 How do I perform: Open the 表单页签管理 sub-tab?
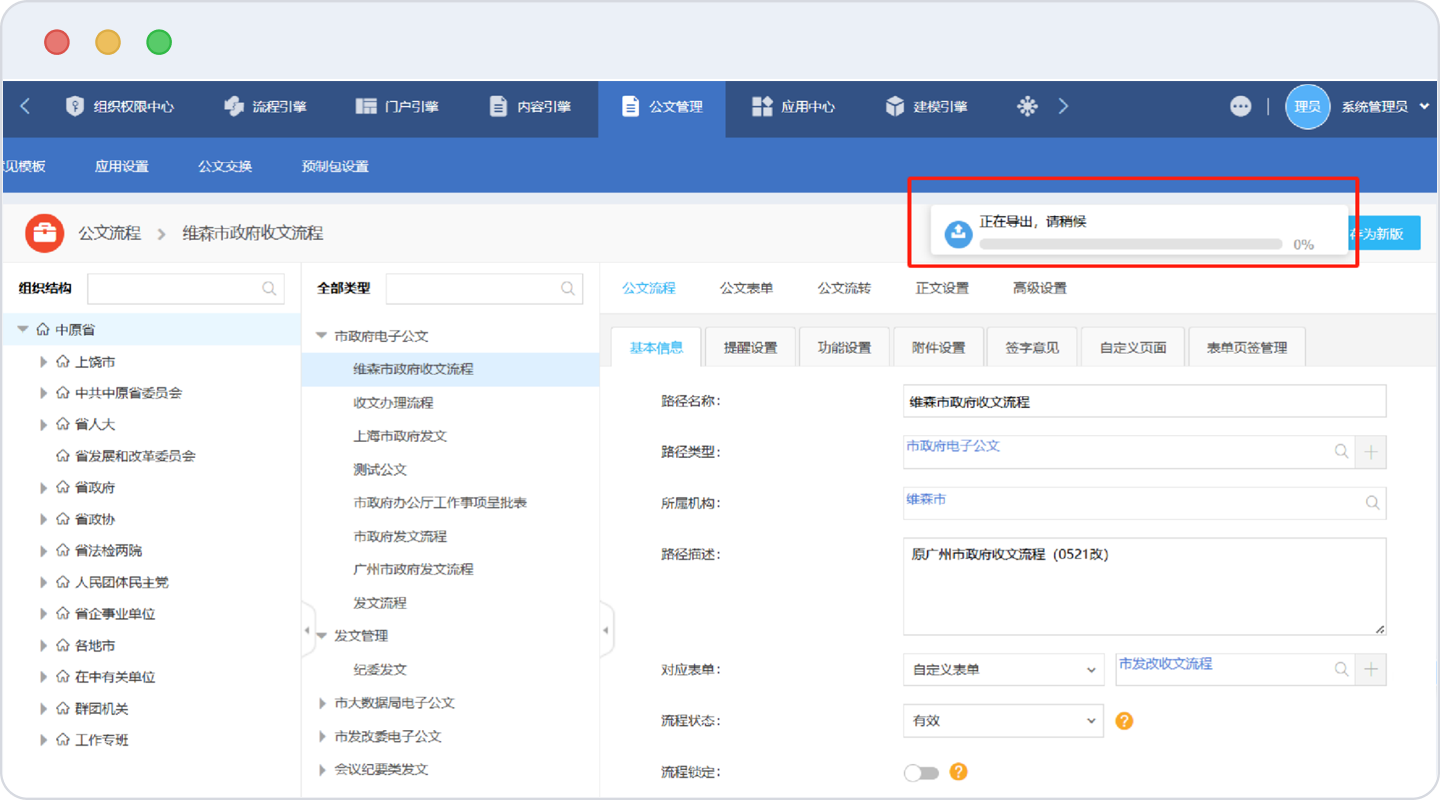[1247, 347]
